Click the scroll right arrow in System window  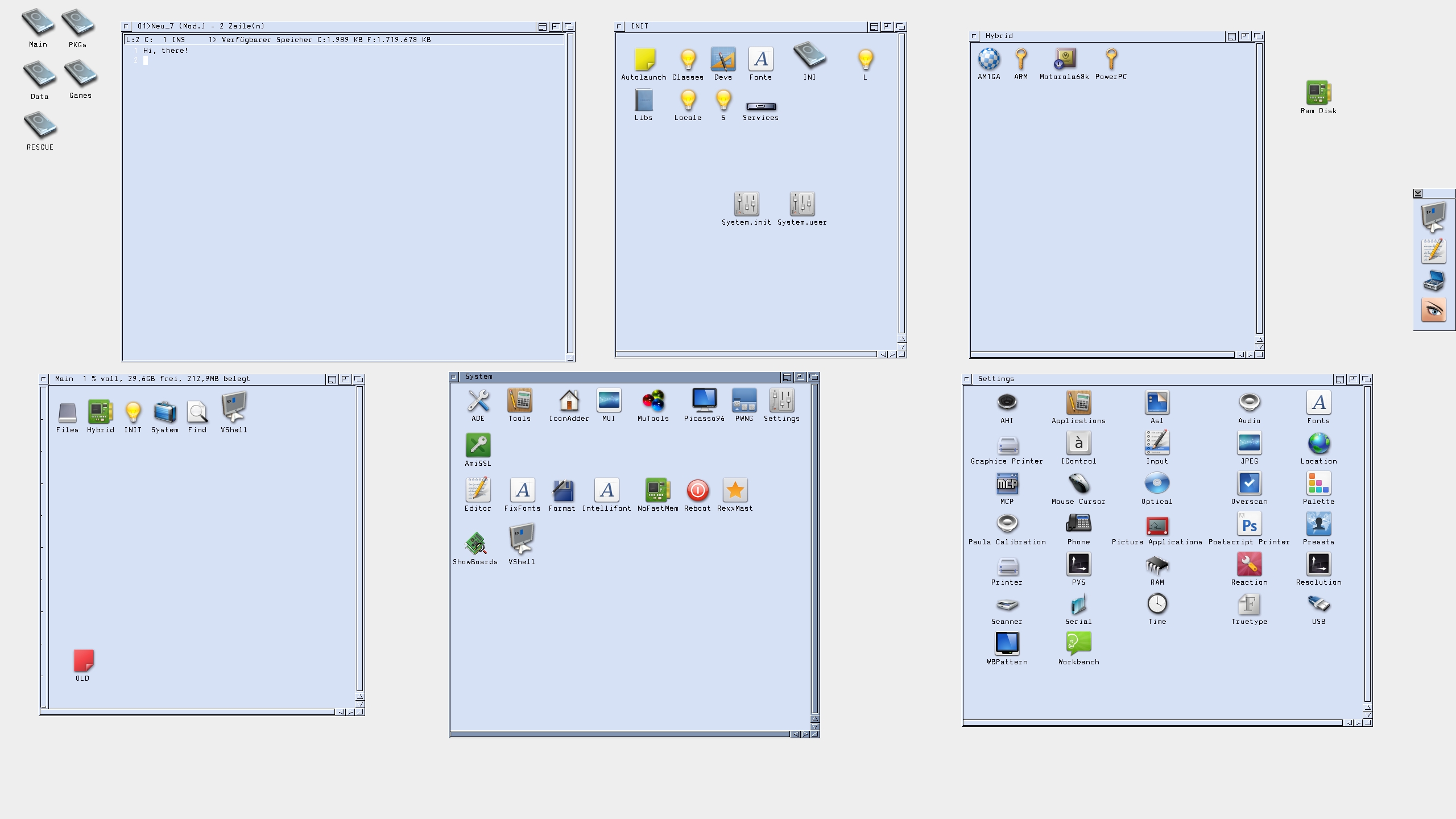805,734
